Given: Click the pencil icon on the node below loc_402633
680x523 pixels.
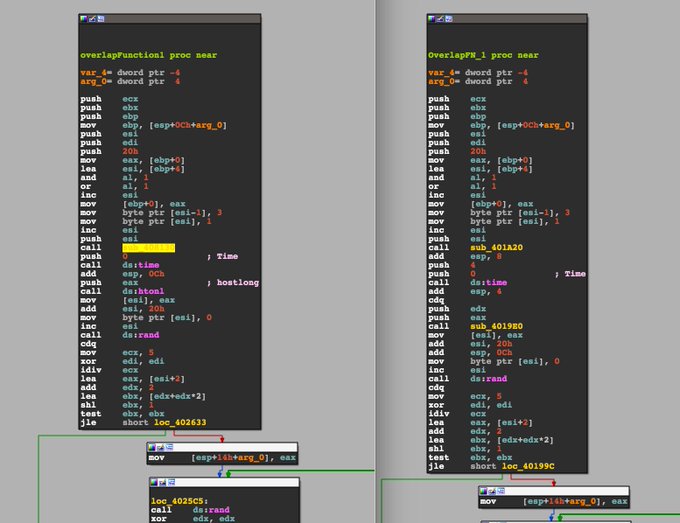Looking at the screenshot, I should [x=160, y=447].
